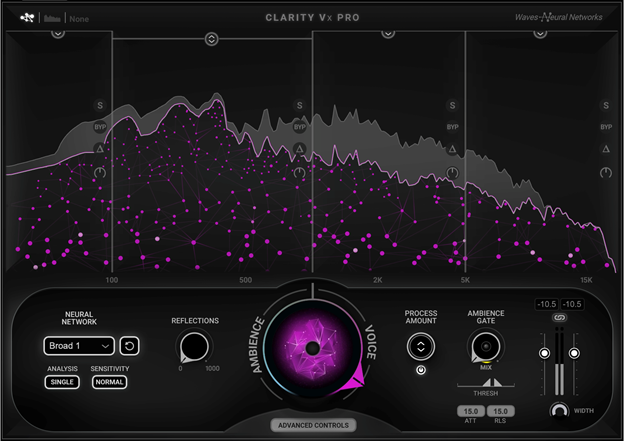The width and height of the screenshot is (624, 441).
Task: Toggle the second band's power icon
Action: tap(299, 173)
